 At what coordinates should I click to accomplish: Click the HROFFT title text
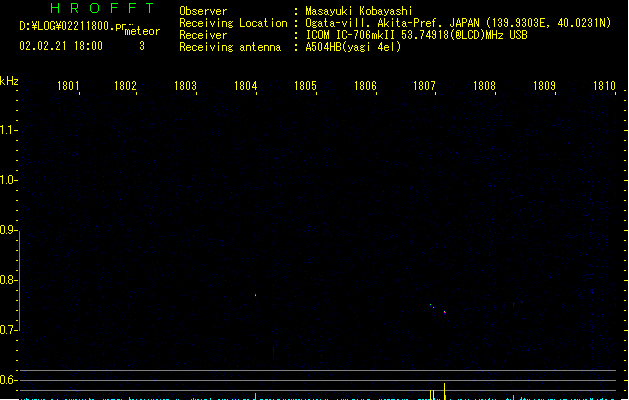point(102,8)
